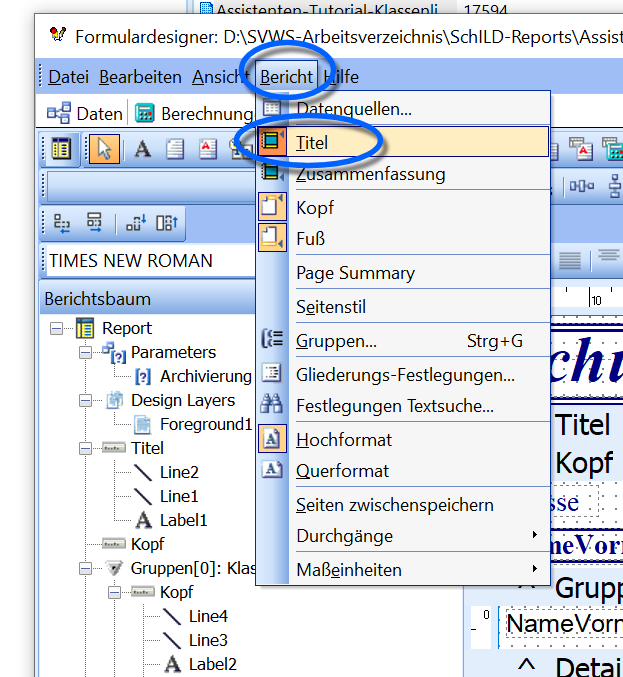Click the space horizontally alignment icon

click(582, 186)
